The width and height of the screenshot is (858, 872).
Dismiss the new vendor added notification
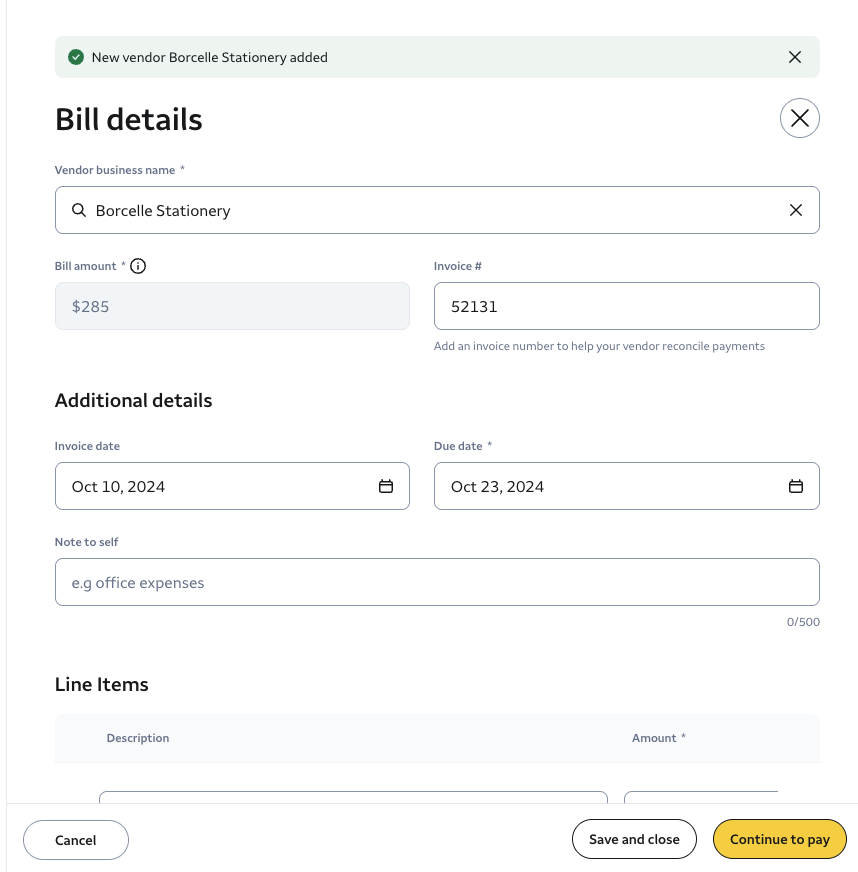(x=795, y=57)
